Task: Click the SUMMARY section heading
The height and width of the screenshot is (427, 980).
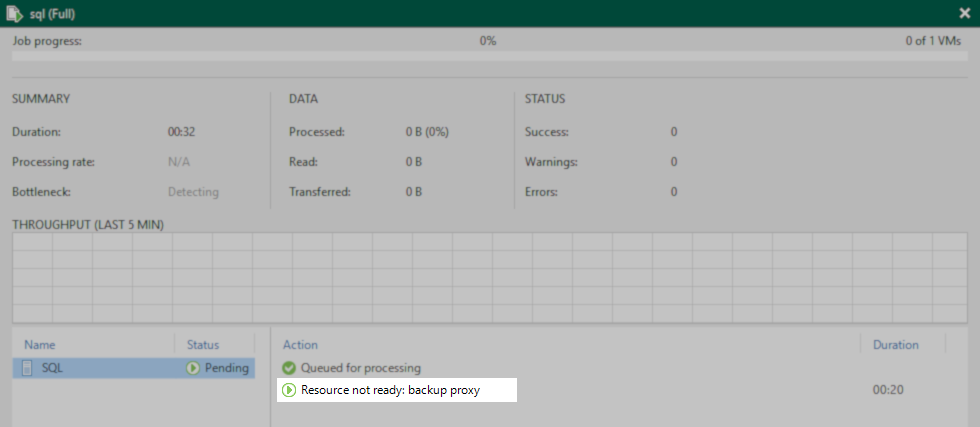Action: (41, 99)
